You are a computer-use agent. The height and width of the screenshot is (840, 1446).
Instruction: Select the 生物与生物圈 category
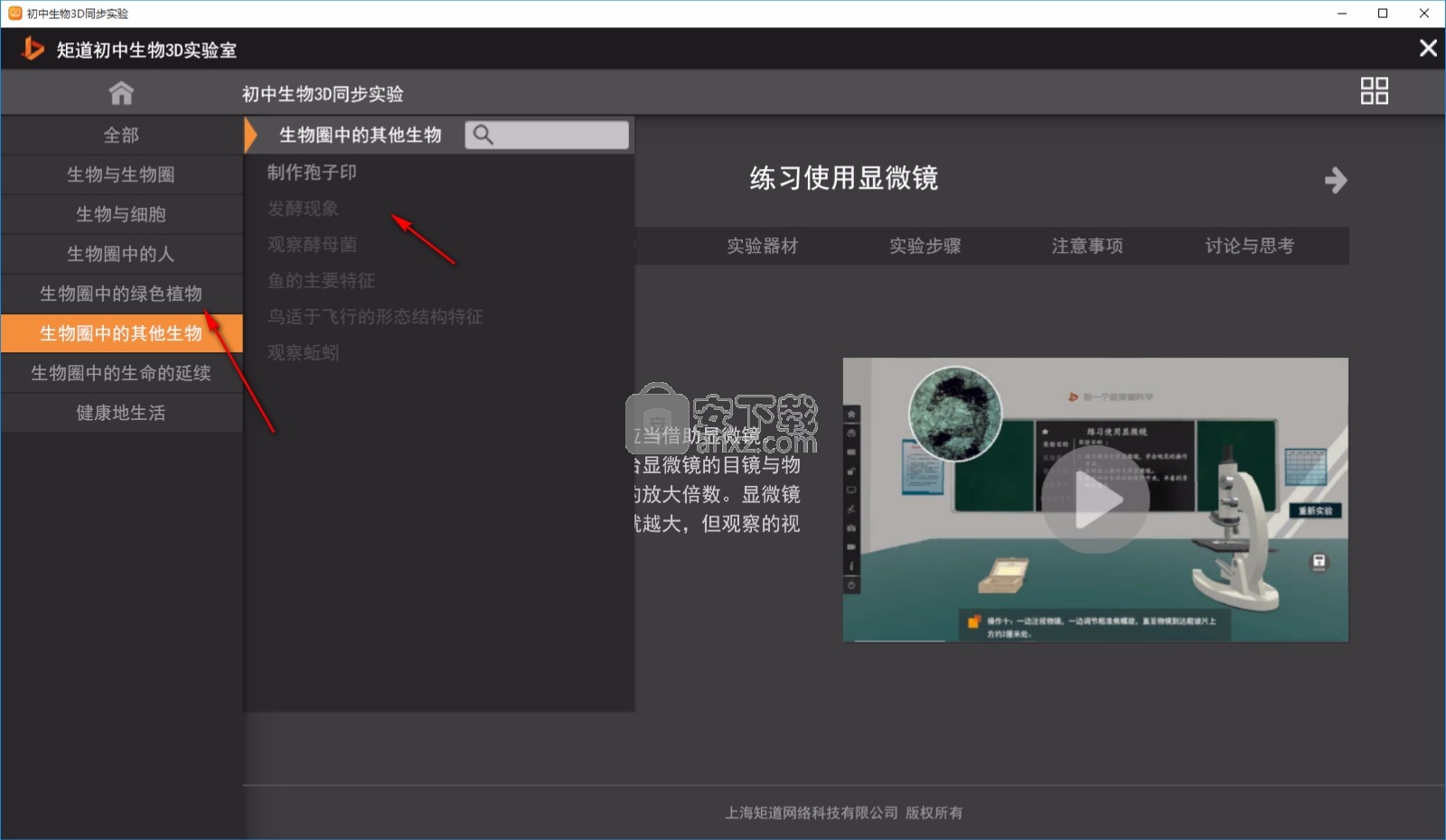pyautogui.click(x=121, y=174)
